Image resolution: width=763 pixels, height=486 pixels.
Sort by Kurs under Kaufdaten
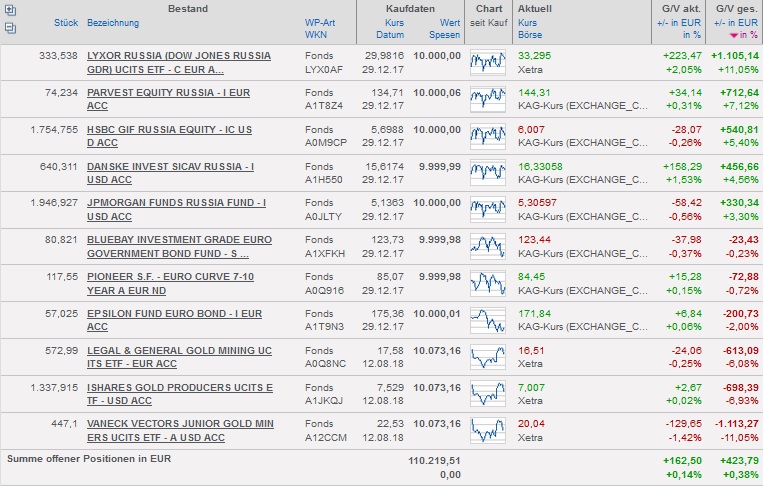click(x=394, y=23)
